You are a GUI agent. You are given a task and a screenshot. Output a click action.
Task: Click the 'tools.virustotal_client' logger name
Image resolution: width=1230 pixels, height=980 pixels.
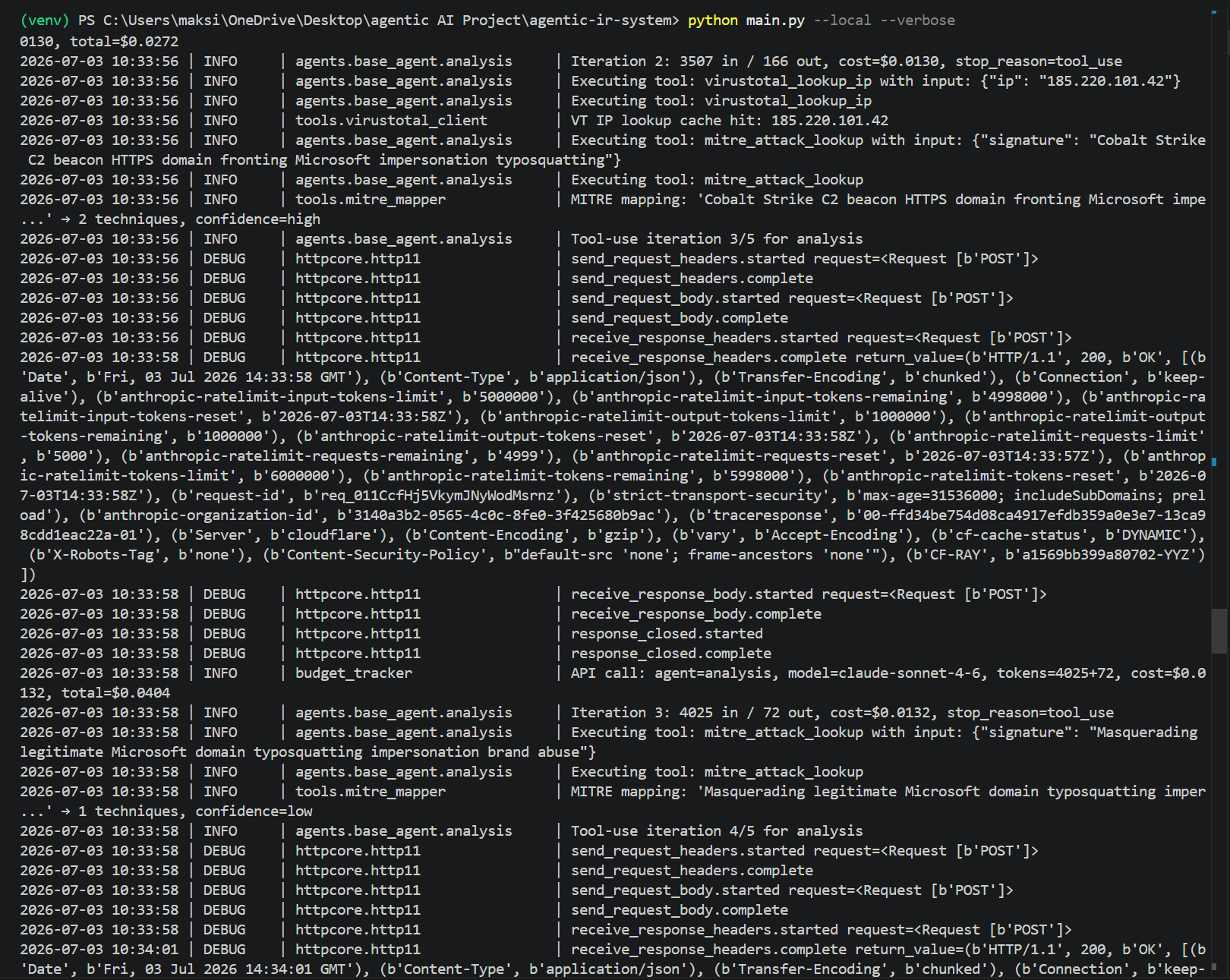click(x=391, y=121)
